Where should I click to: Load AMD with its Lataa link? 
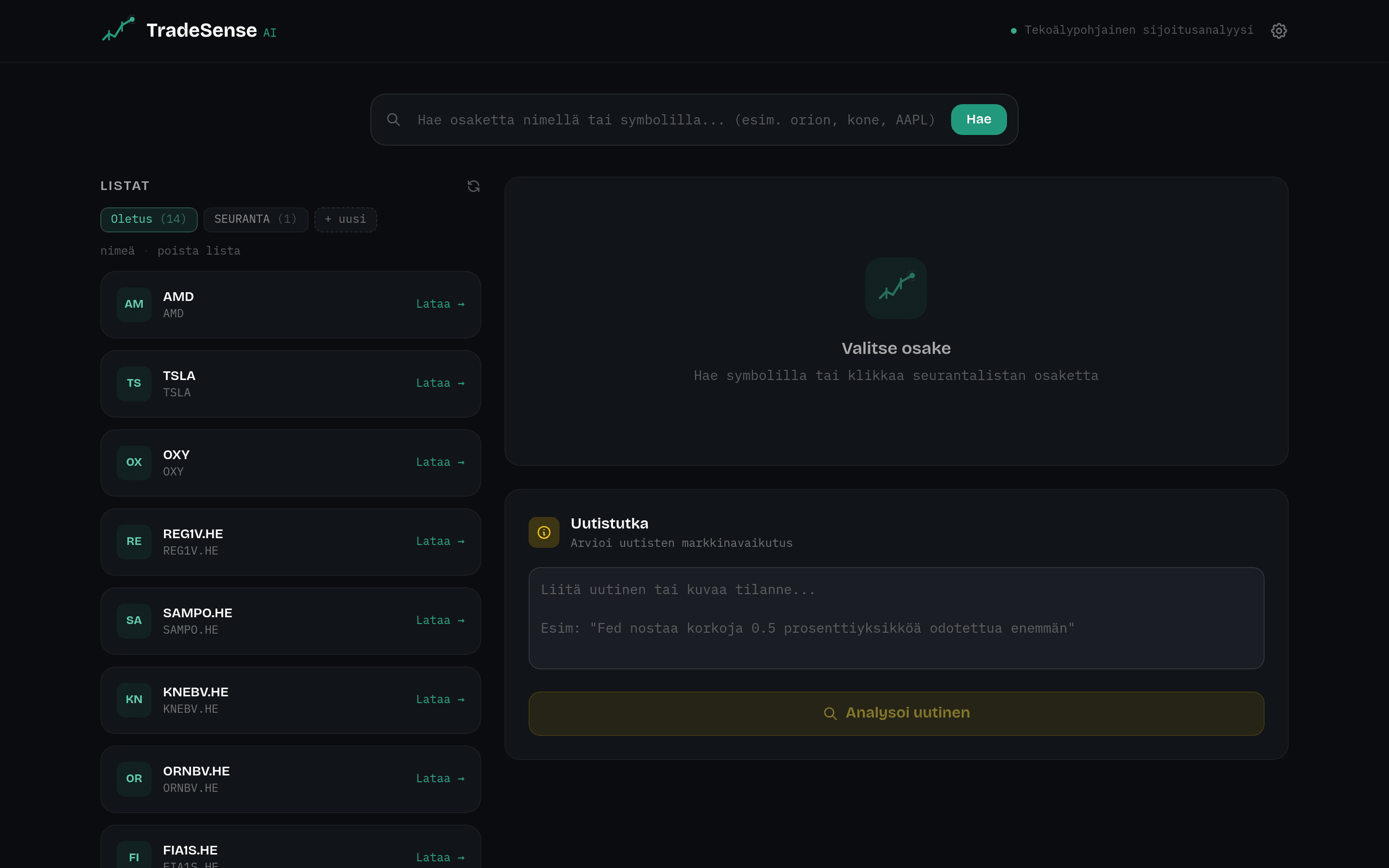(440, 304)
